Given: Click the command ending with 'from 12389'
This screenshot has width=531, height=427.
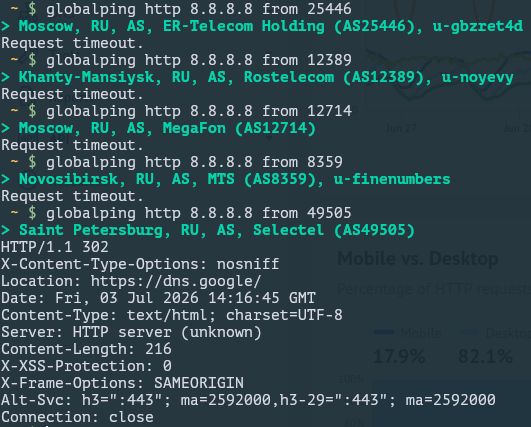Looking at the screenshot, I should click(198, 60).
